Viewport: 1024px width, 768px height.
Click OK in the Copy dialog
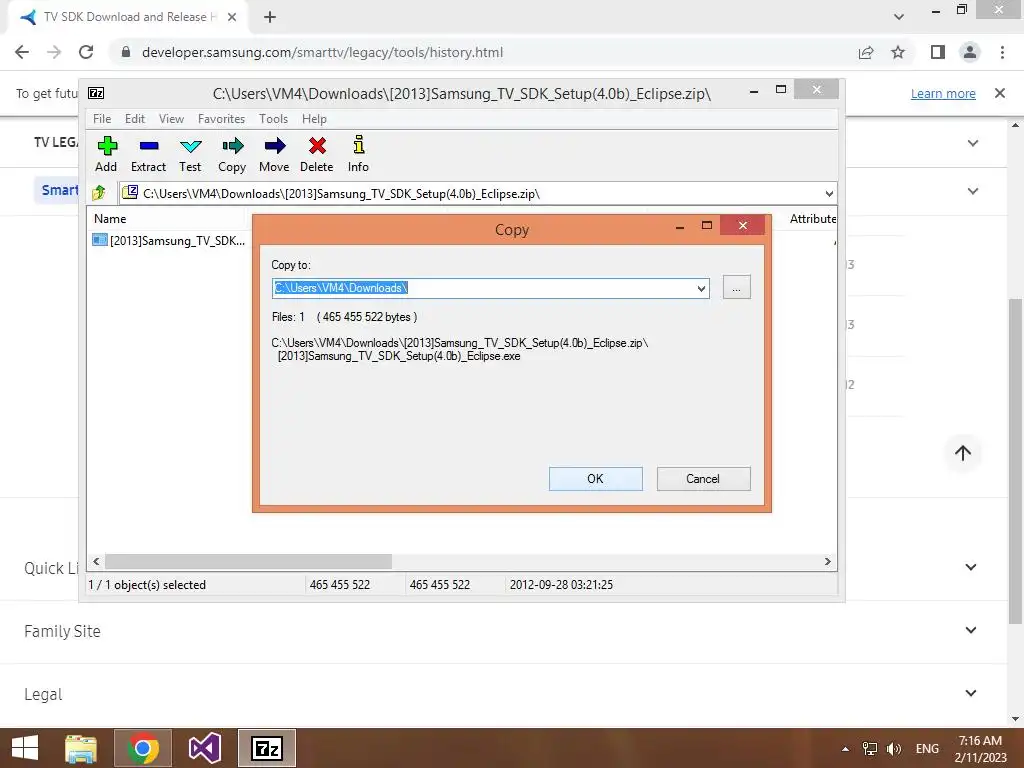[596, 479]
